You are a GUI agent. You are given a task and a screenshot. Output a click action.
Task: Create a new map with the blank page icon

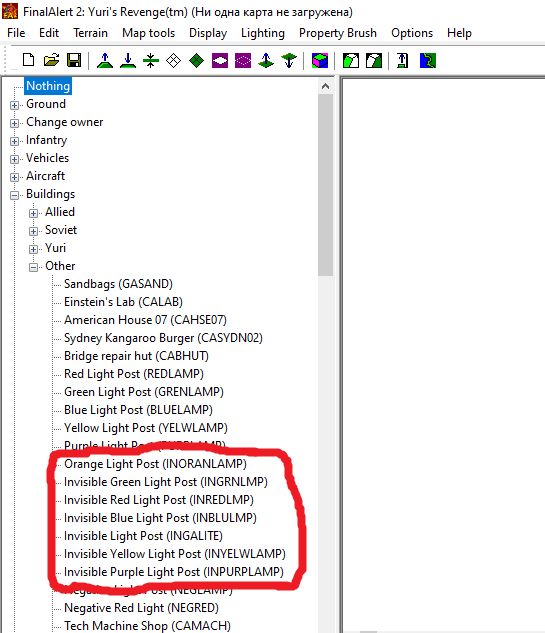tap(28, 61)
